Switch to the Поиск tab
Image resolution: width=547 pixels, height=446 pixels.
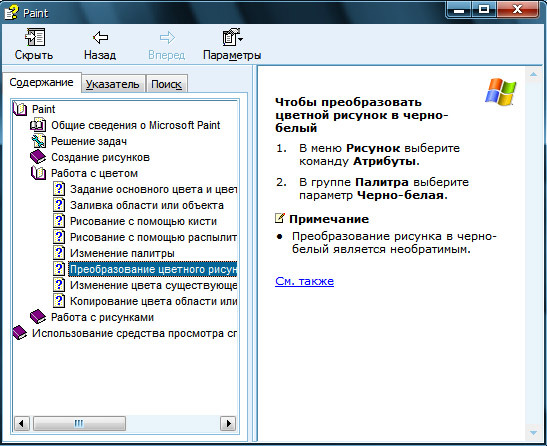coord(166,84)
